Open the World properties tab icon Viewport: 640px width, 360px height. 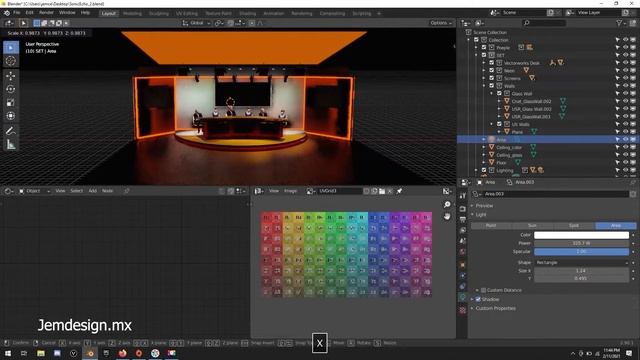pos(462,252)
